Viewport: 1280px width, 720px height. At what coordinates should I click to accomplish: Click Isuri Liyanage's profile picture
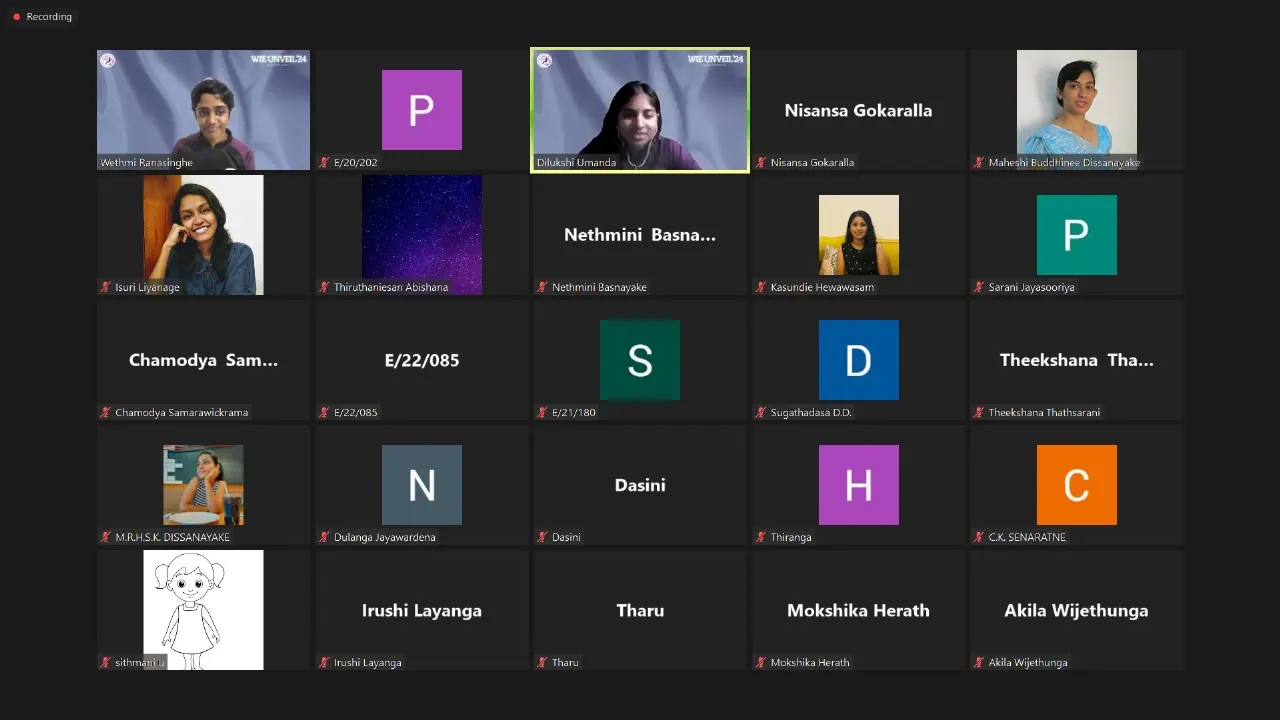tap(203, 235)
